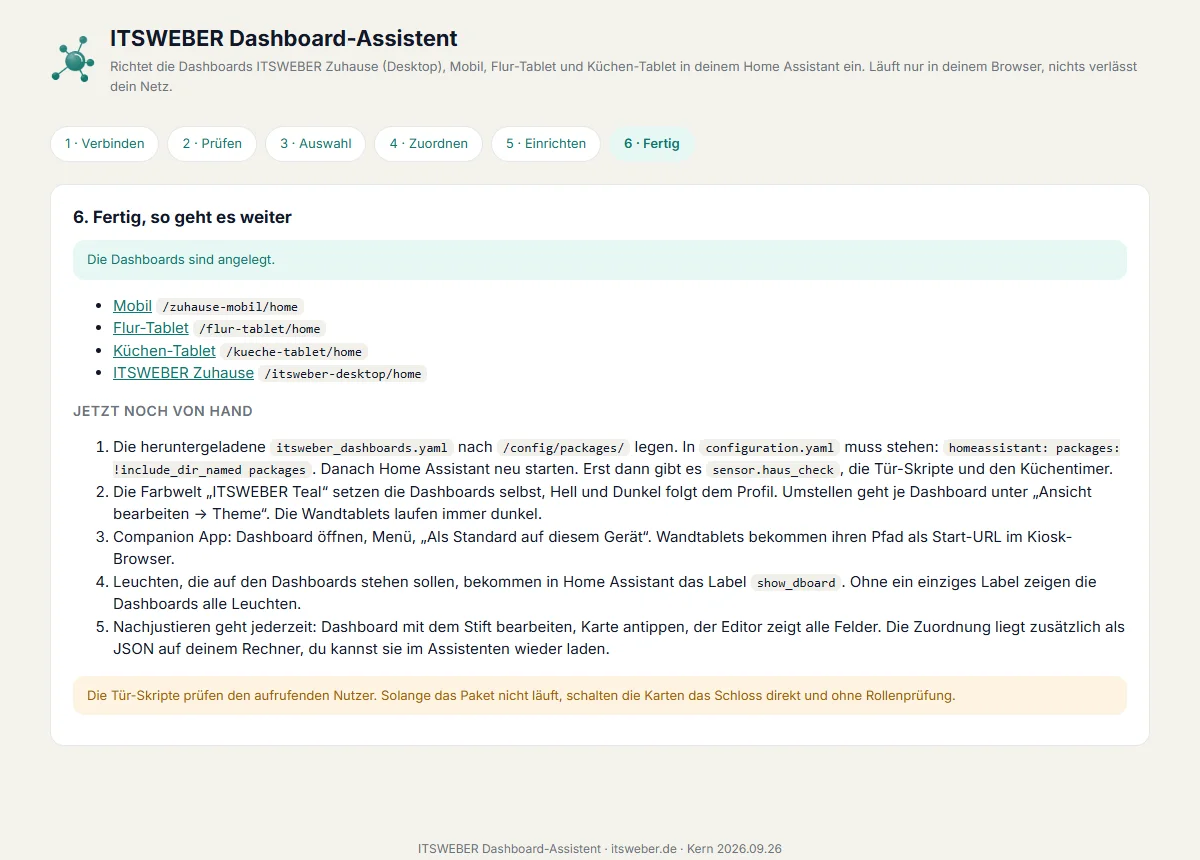Open the ITSWEBER Zuhause dashboard link
Image resolution: width=1200 pixels, height=860 pixels.
click(183, 373)
